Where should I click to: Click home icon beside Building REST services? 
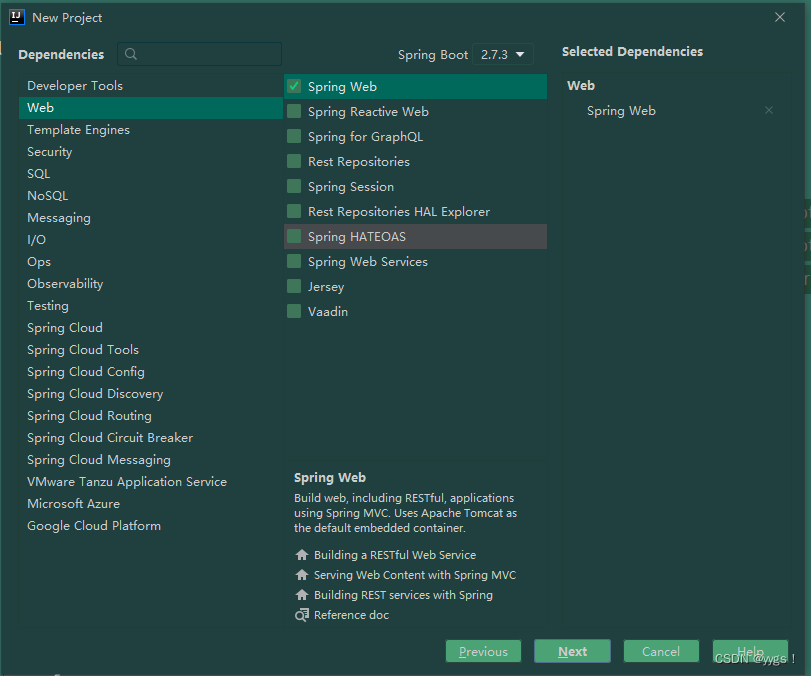click(302, 595)
